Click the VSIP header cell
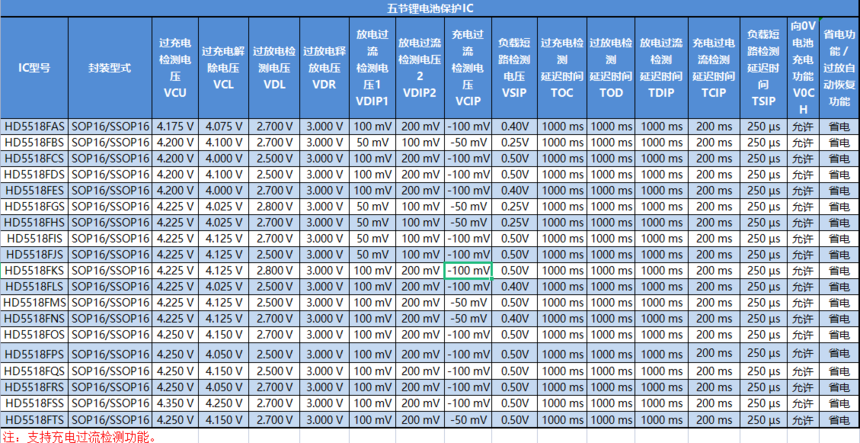The height and width of the screenshot is (443, 860). tap(514, 68)
